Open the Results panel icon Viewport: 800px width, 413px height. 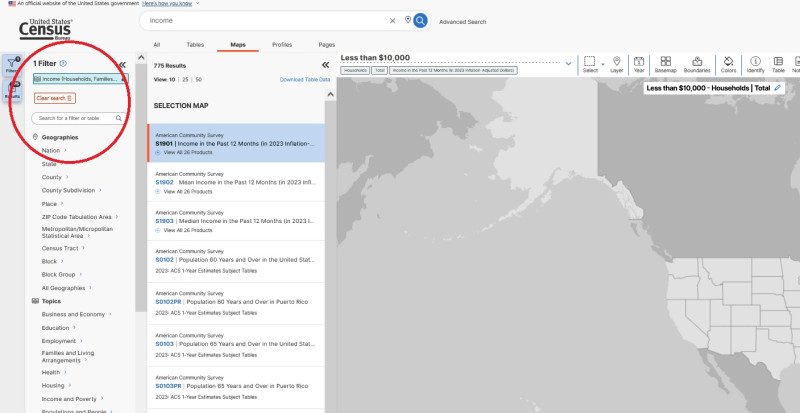point(12,91)
